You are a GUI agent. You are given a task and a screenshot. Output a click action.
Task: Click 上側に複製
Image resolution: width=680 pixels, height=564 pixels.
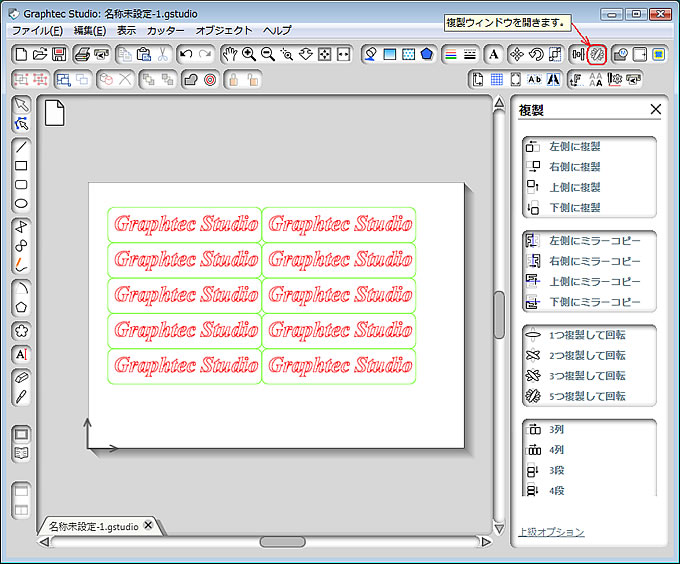(x=575, y=187)
